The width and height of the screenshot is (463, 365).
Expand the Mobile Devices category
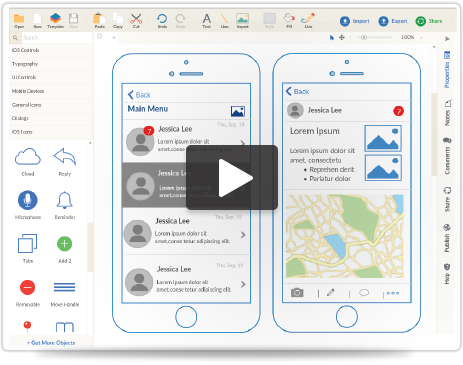pos(51,91)
